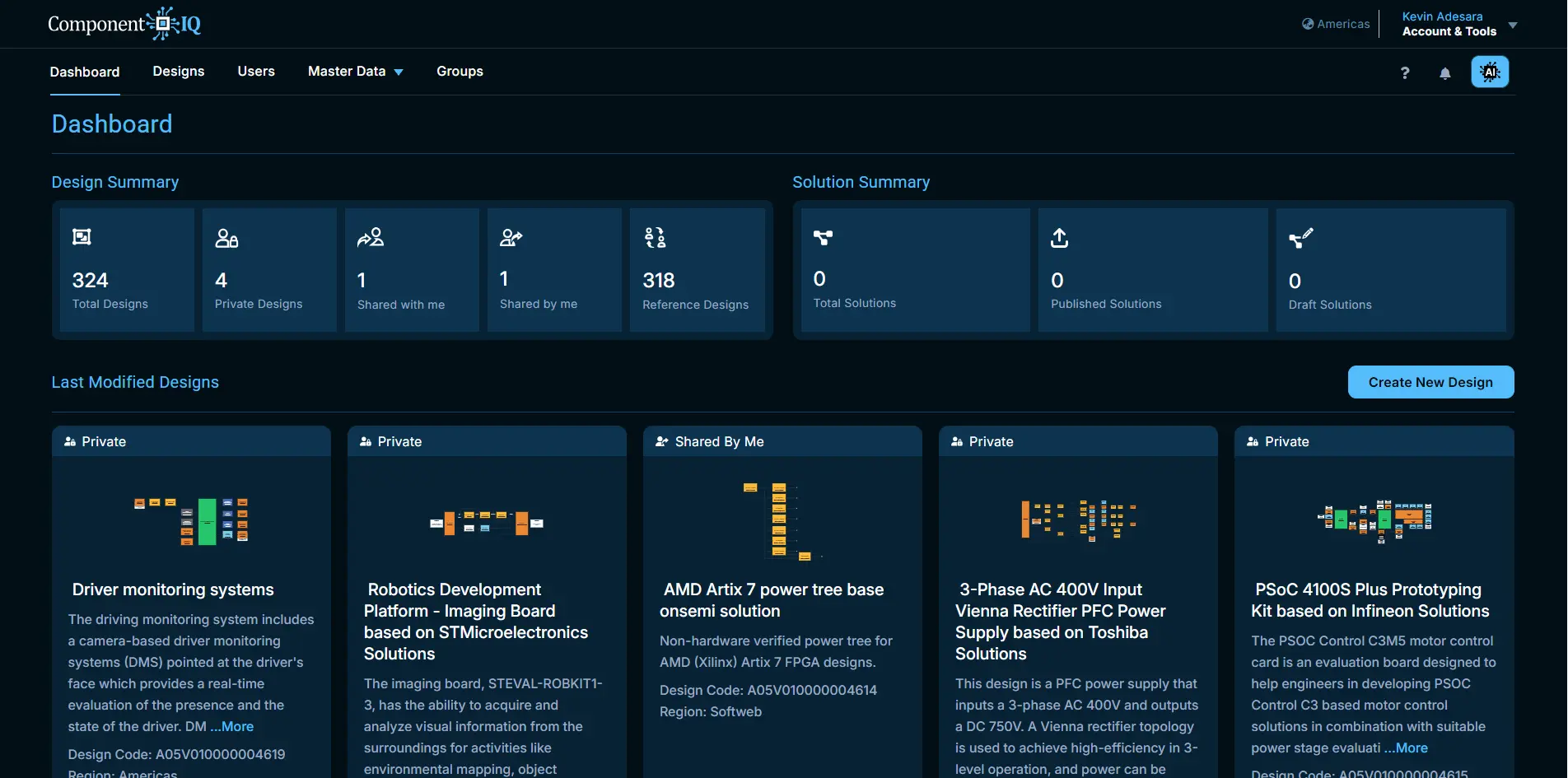
Task: Click the Private icon on Driver monitoring card
Action: [x=70, y=442]
